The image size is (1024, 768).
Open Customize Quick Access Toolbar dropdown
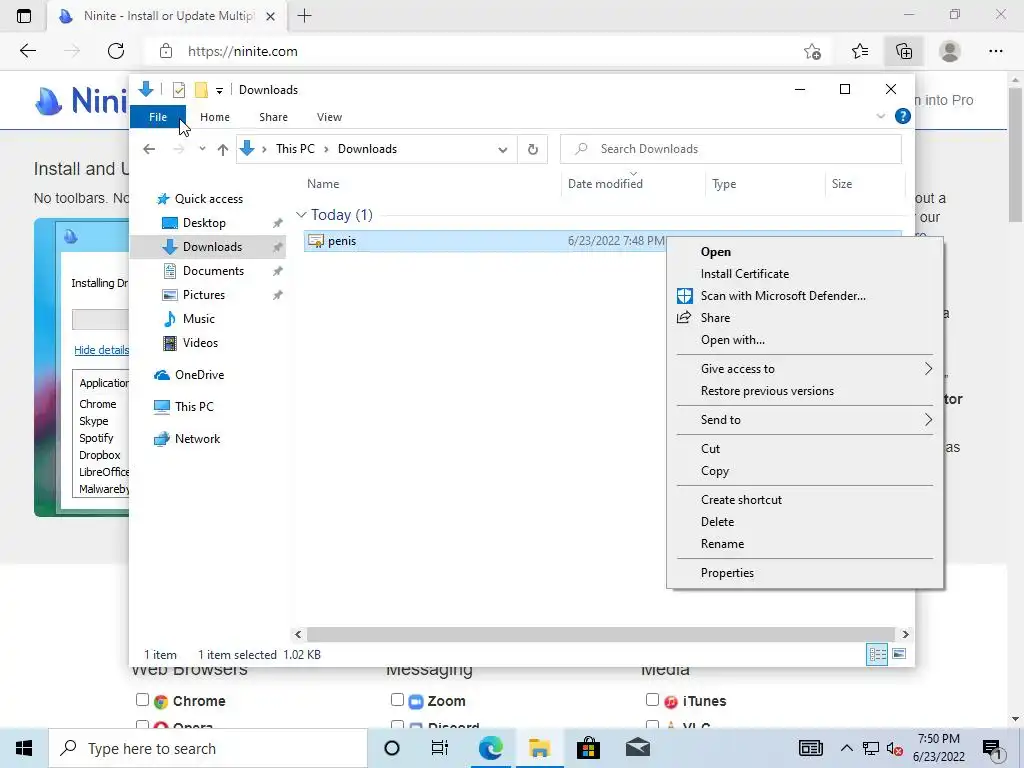click(219, 91)
